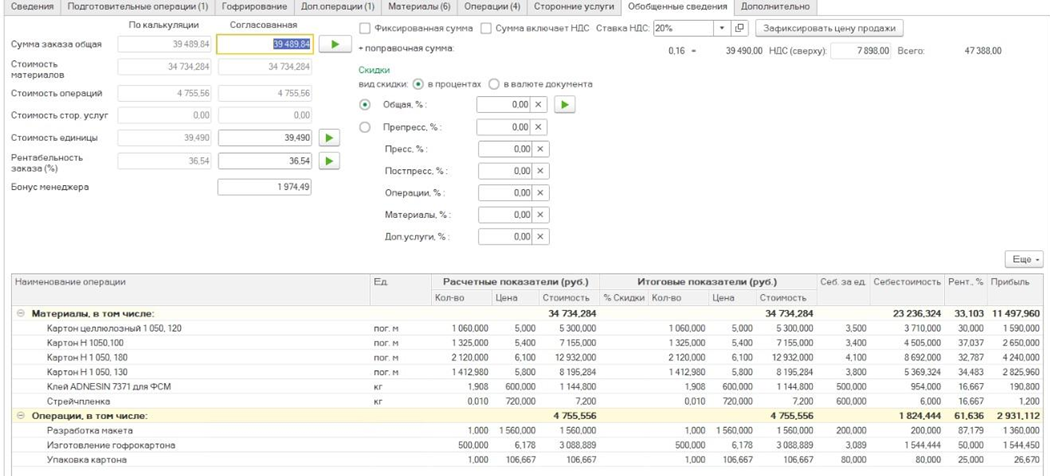Click the Бонус менеджера field
The height and width of the screenshot is (476, 1050).
[x=265, y=187]
